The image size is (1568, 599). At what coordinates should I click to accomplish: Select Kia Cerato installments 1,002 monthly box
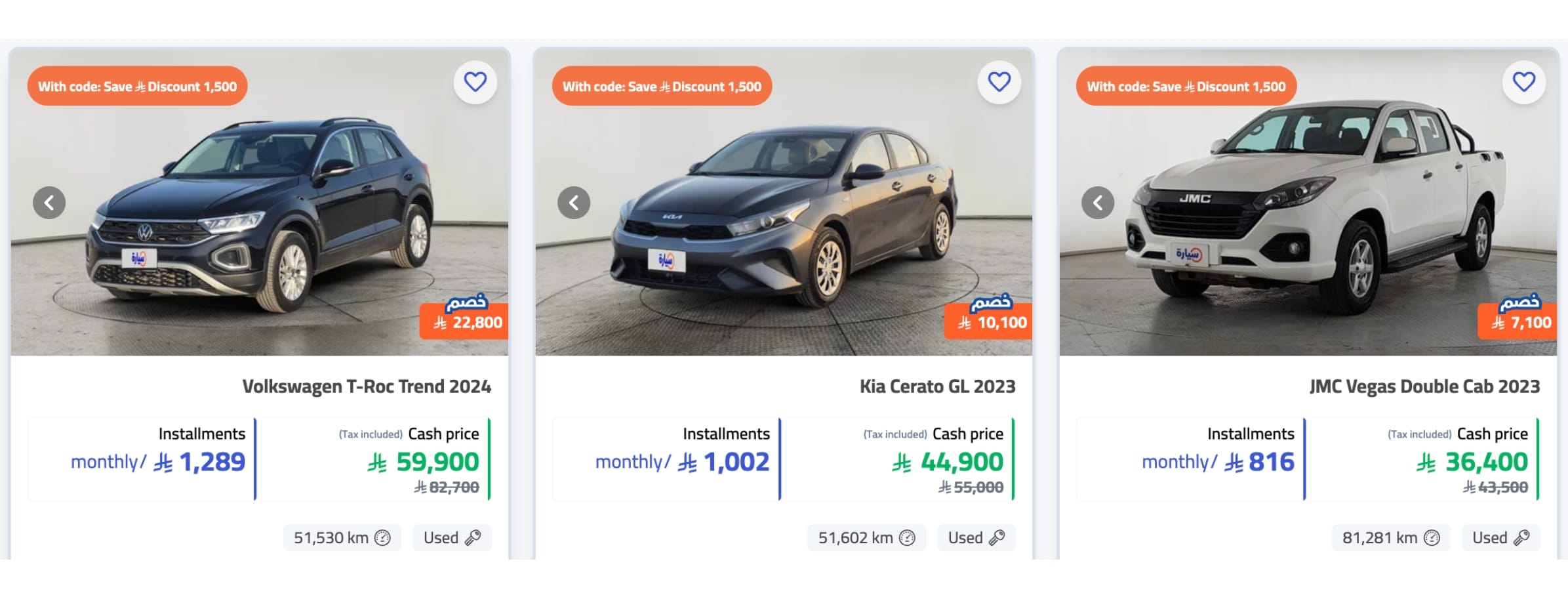pos(666,459)
